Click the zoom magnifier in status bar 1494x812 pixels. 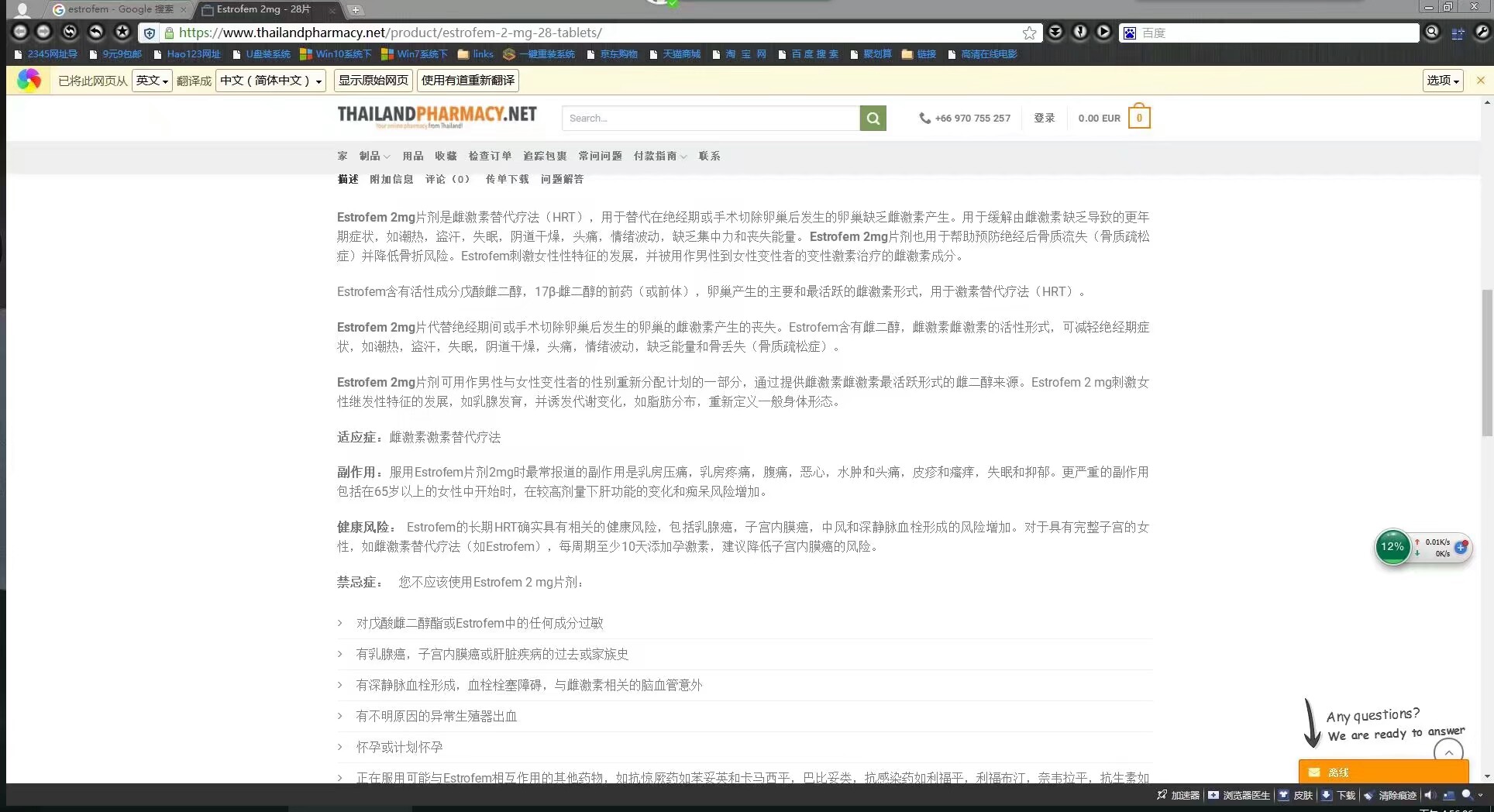pos(1466,794)
